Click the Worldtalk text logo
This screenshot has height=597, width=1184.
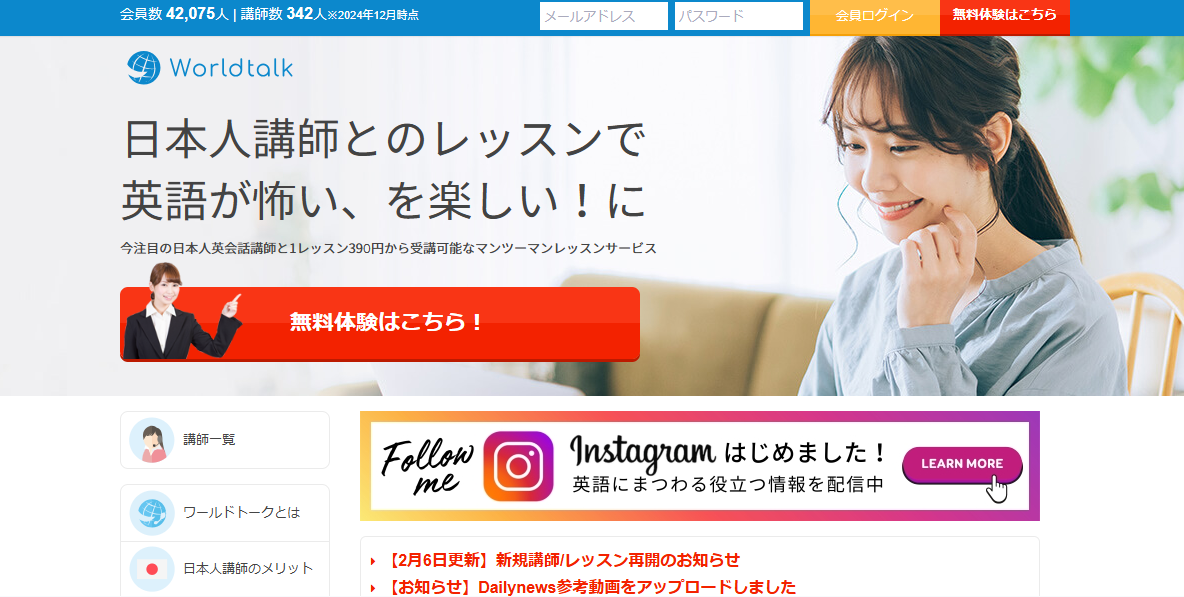[231, 68]
